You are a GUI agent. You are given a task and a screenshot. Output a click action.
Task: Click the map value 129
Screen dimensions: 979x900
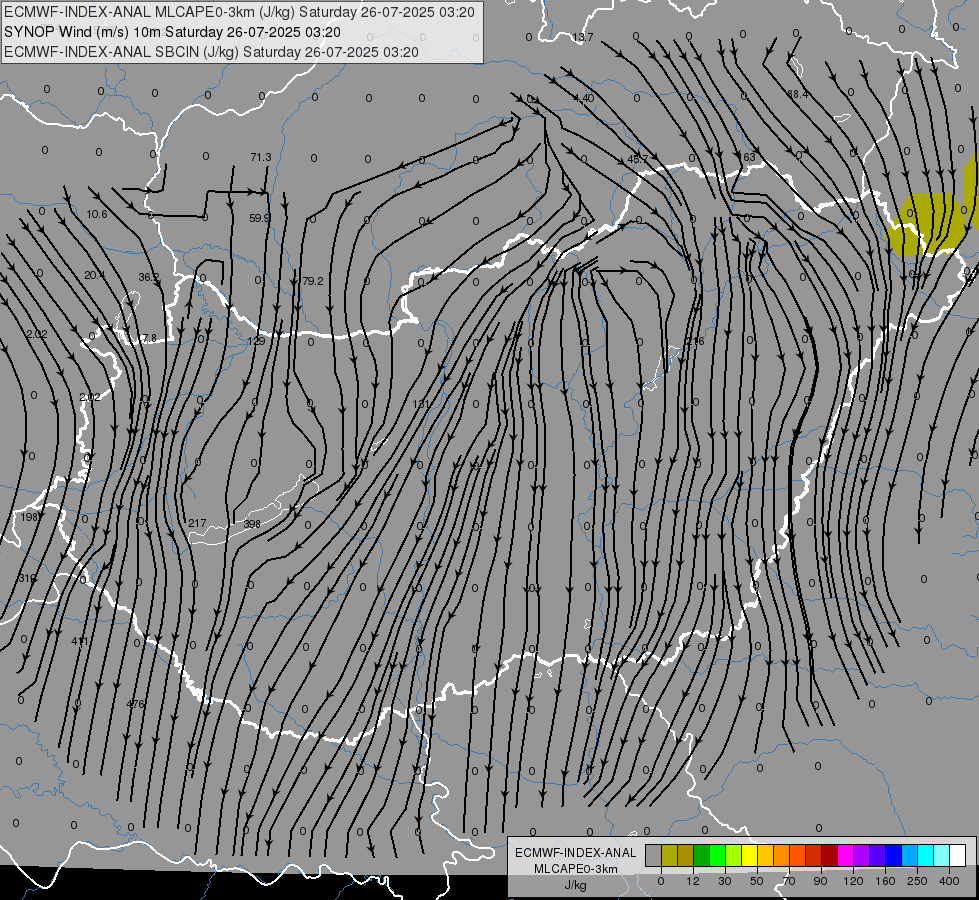(x=257, y=341)
